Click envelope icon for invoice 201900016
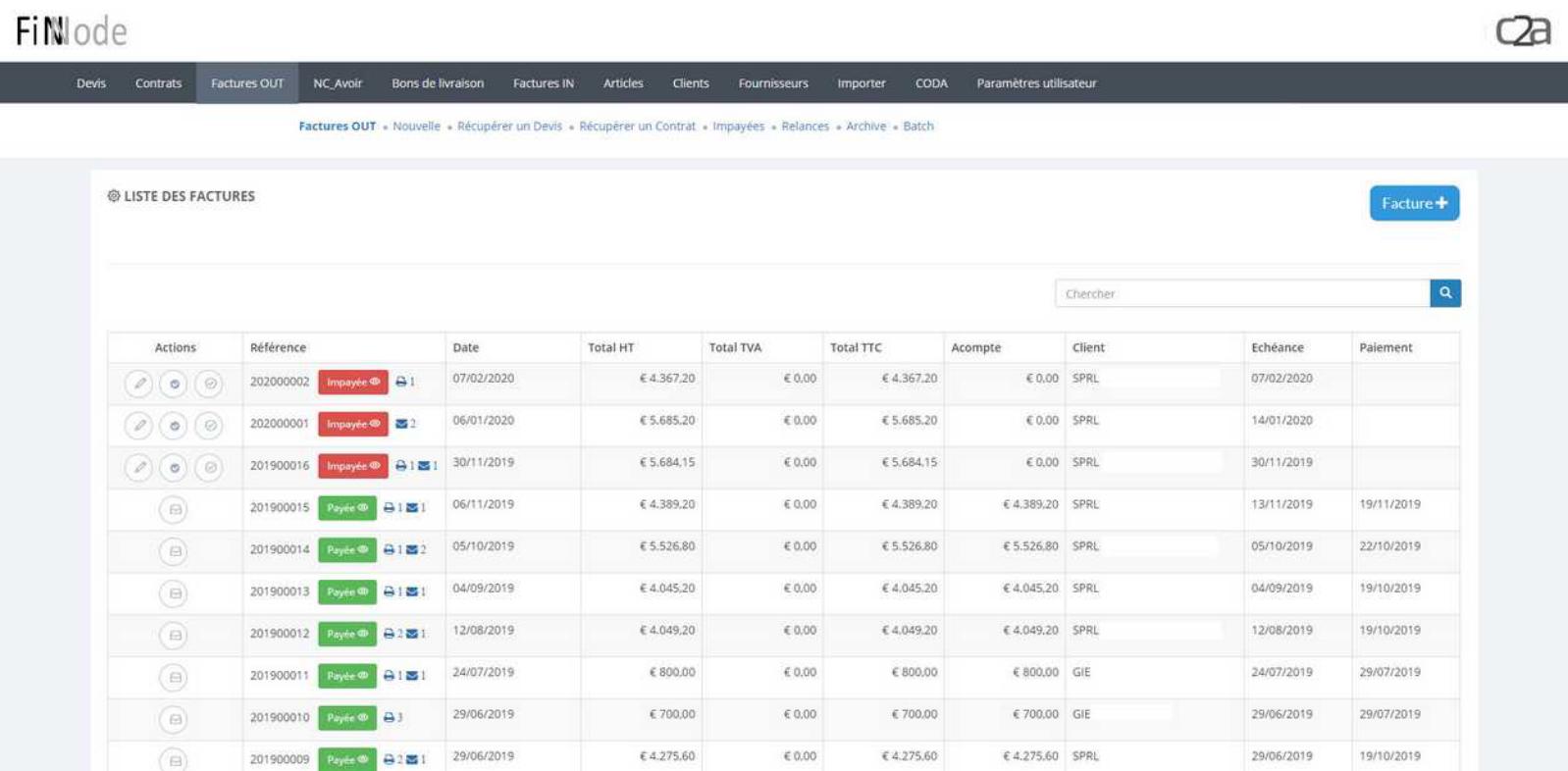This screenshot has height=771, width=1568. click(x=424, y=466)
